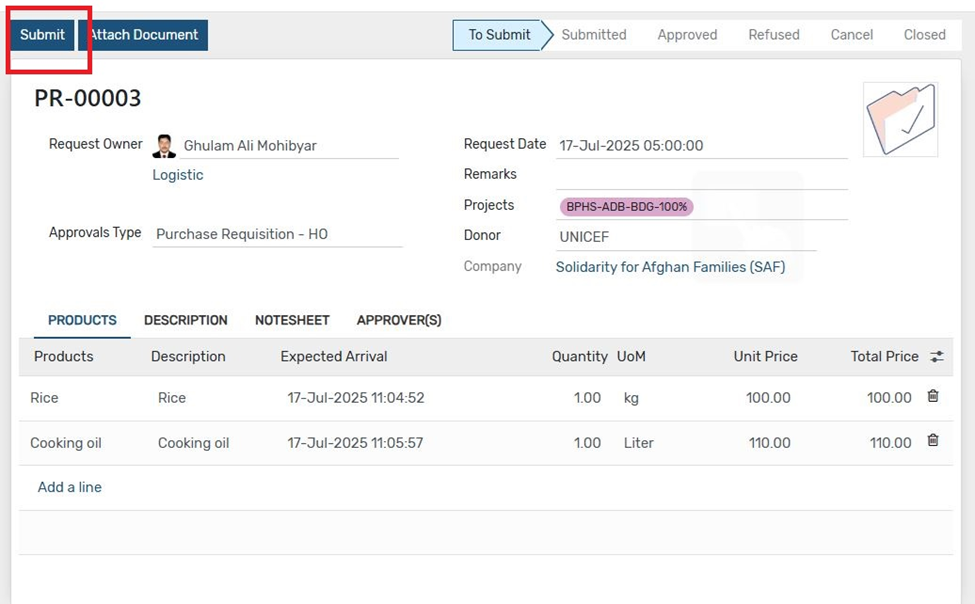Click the Submit button
This screenshot has width=975, height=604.
tap(42, 35)
